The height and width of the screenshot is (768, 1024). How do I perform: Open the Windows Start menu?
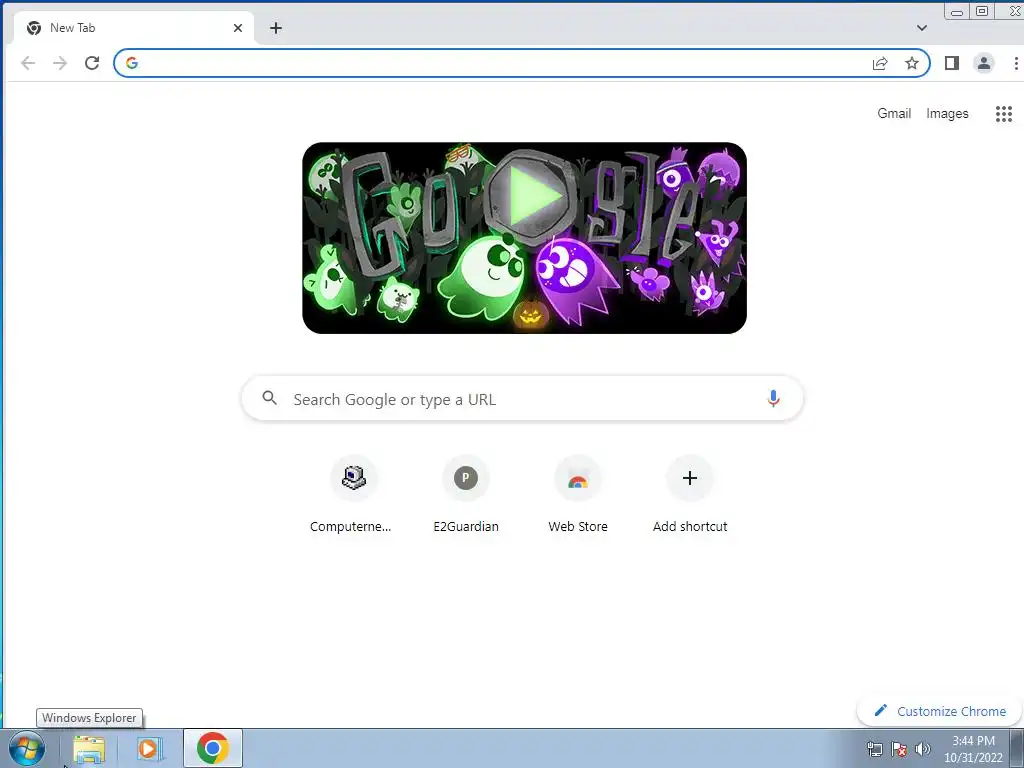(27, 748)
